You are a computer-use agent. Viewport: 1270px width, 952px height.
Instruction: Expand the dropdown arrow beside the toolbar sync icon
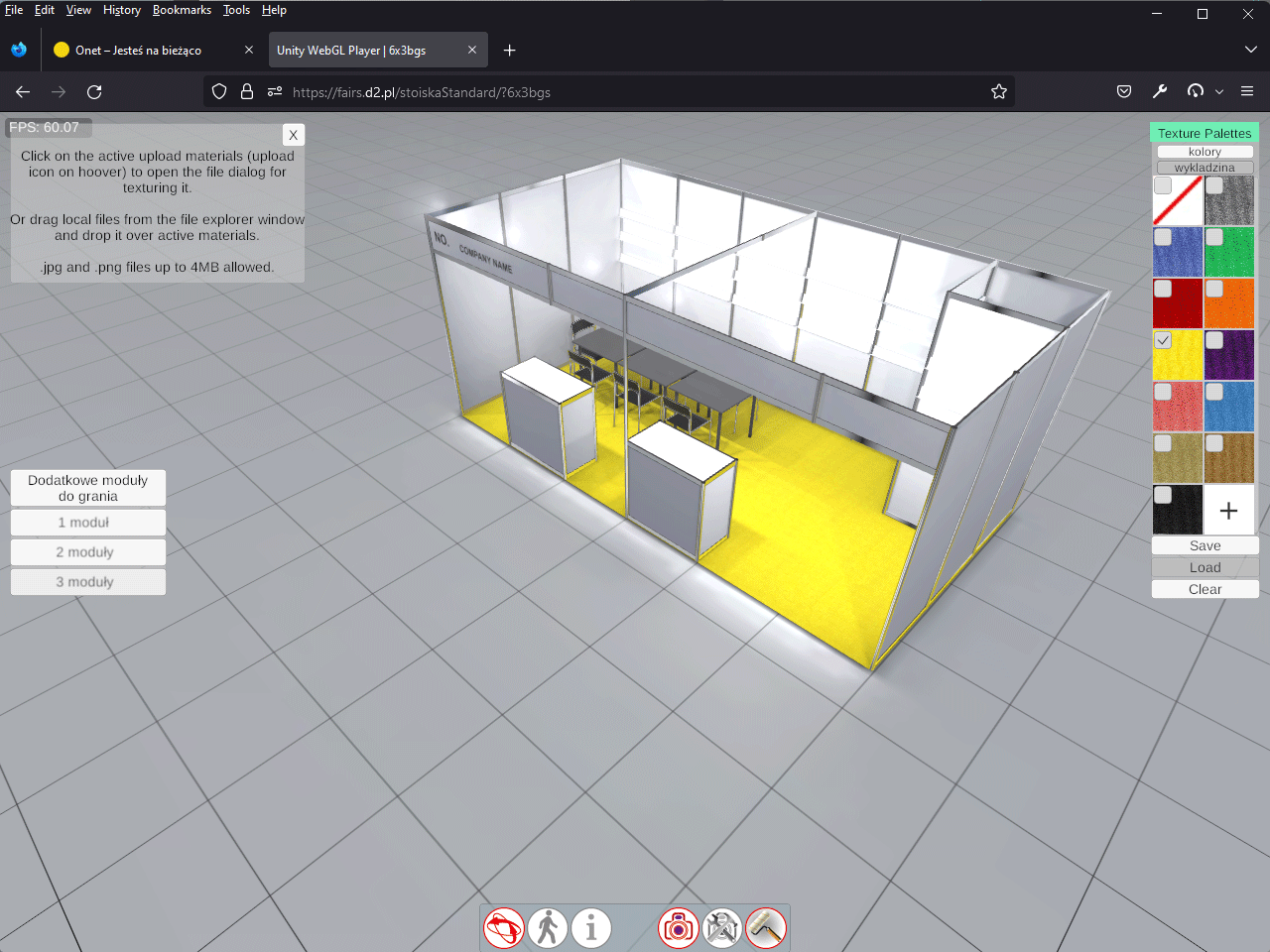point(1219,92)
